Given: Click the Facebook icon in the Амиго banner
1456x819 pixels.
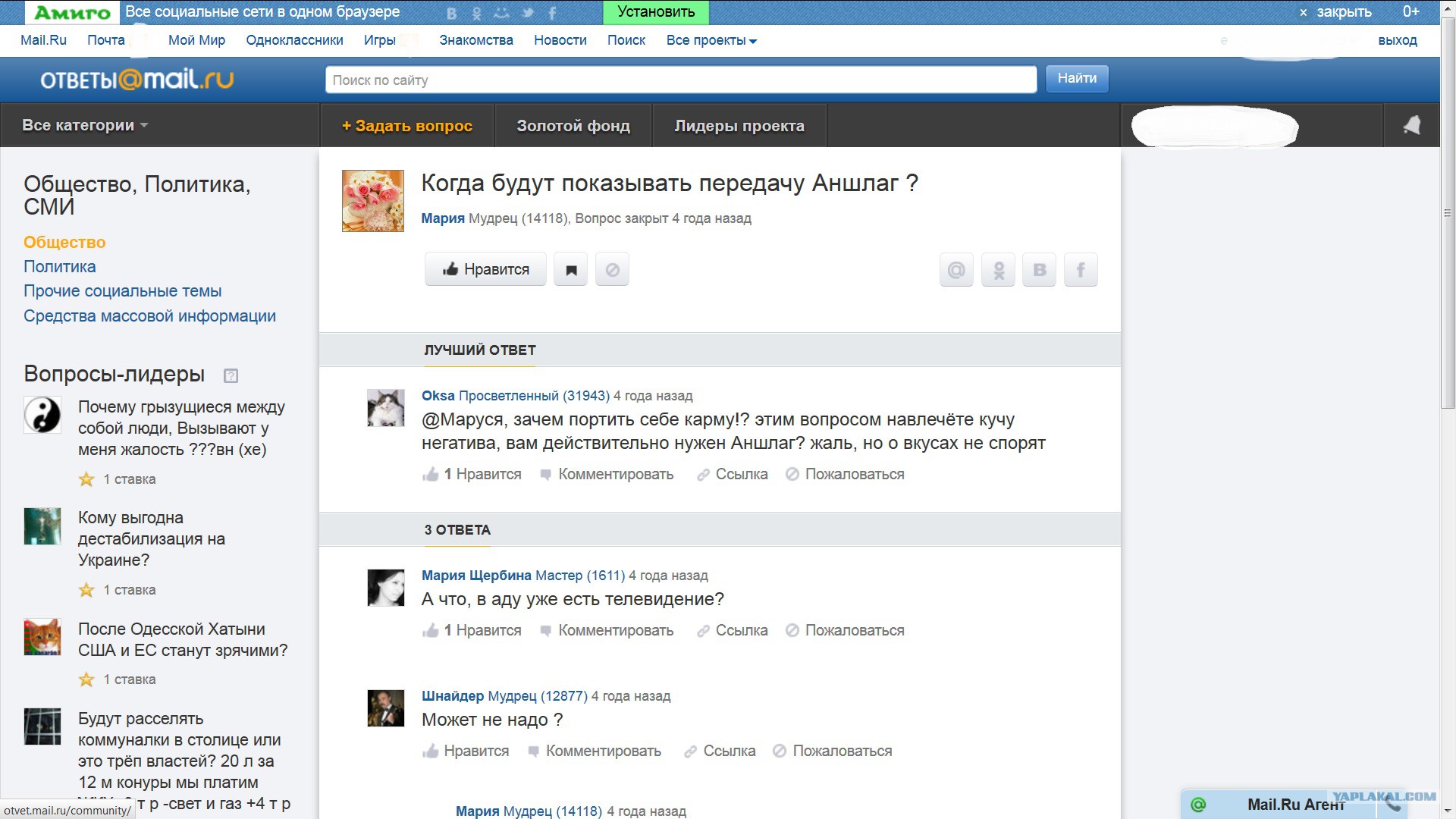Looking at the screenshot, I should (552, 13).
